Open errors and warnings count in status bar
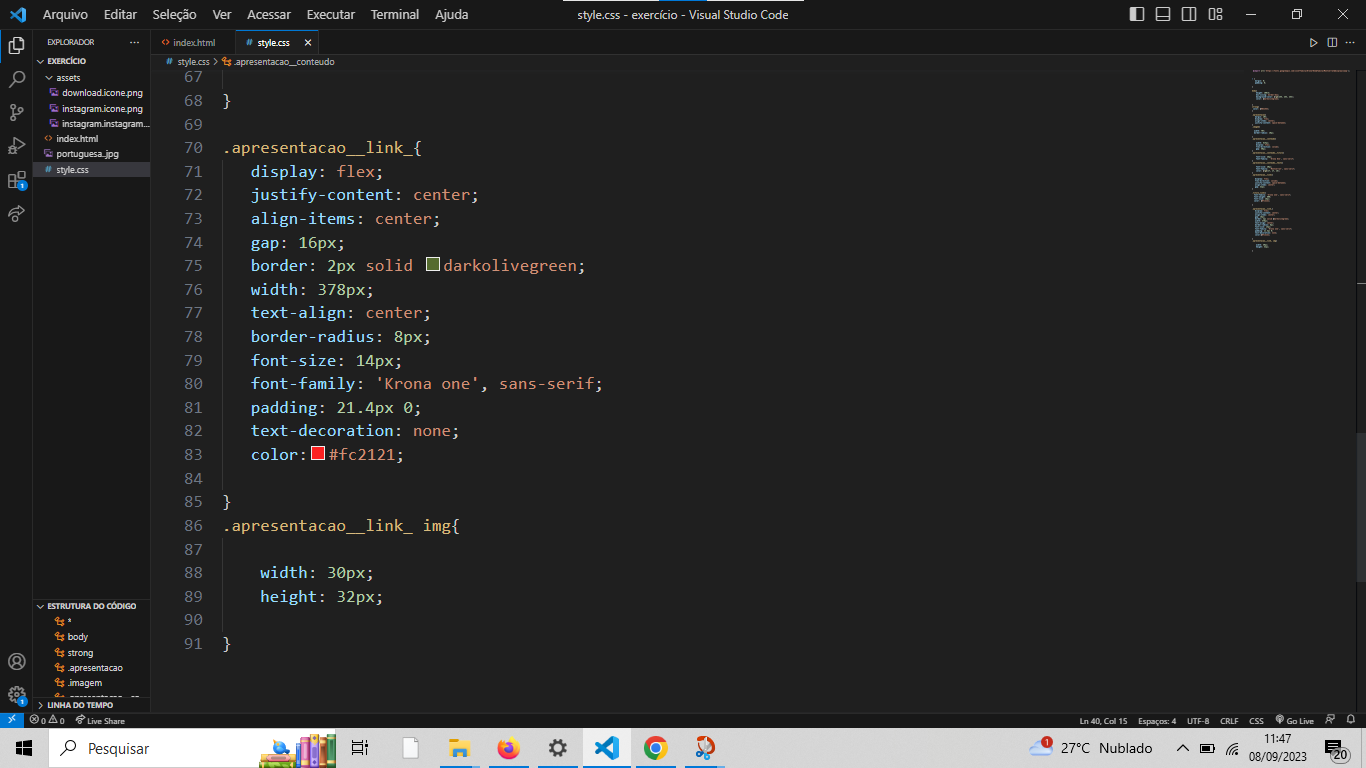This screenshot has height=768, width=1366. coord(47,720)
